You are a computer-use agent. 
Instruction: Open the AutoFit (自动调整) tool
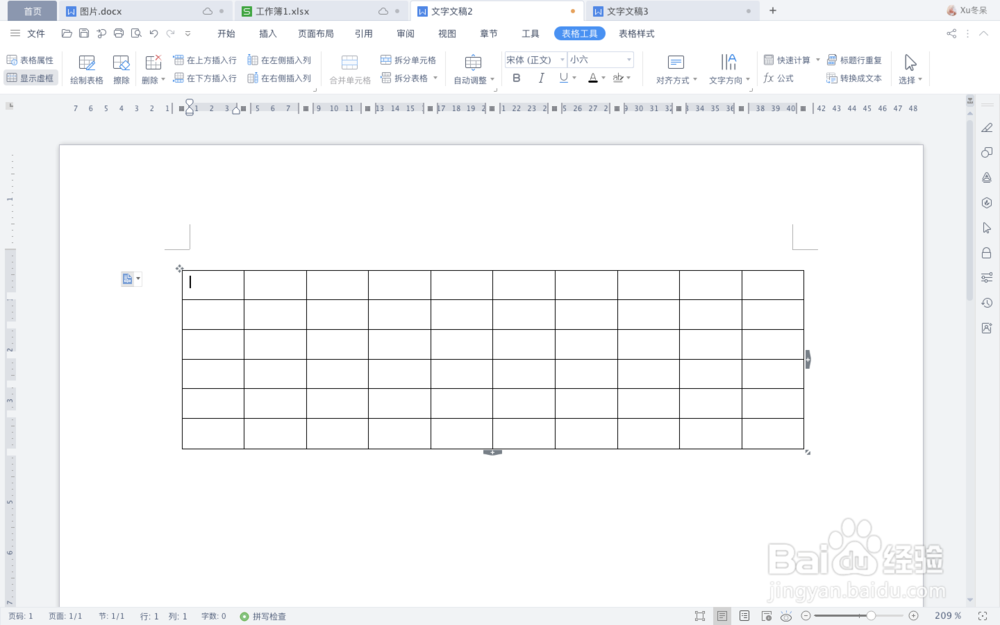472,68
